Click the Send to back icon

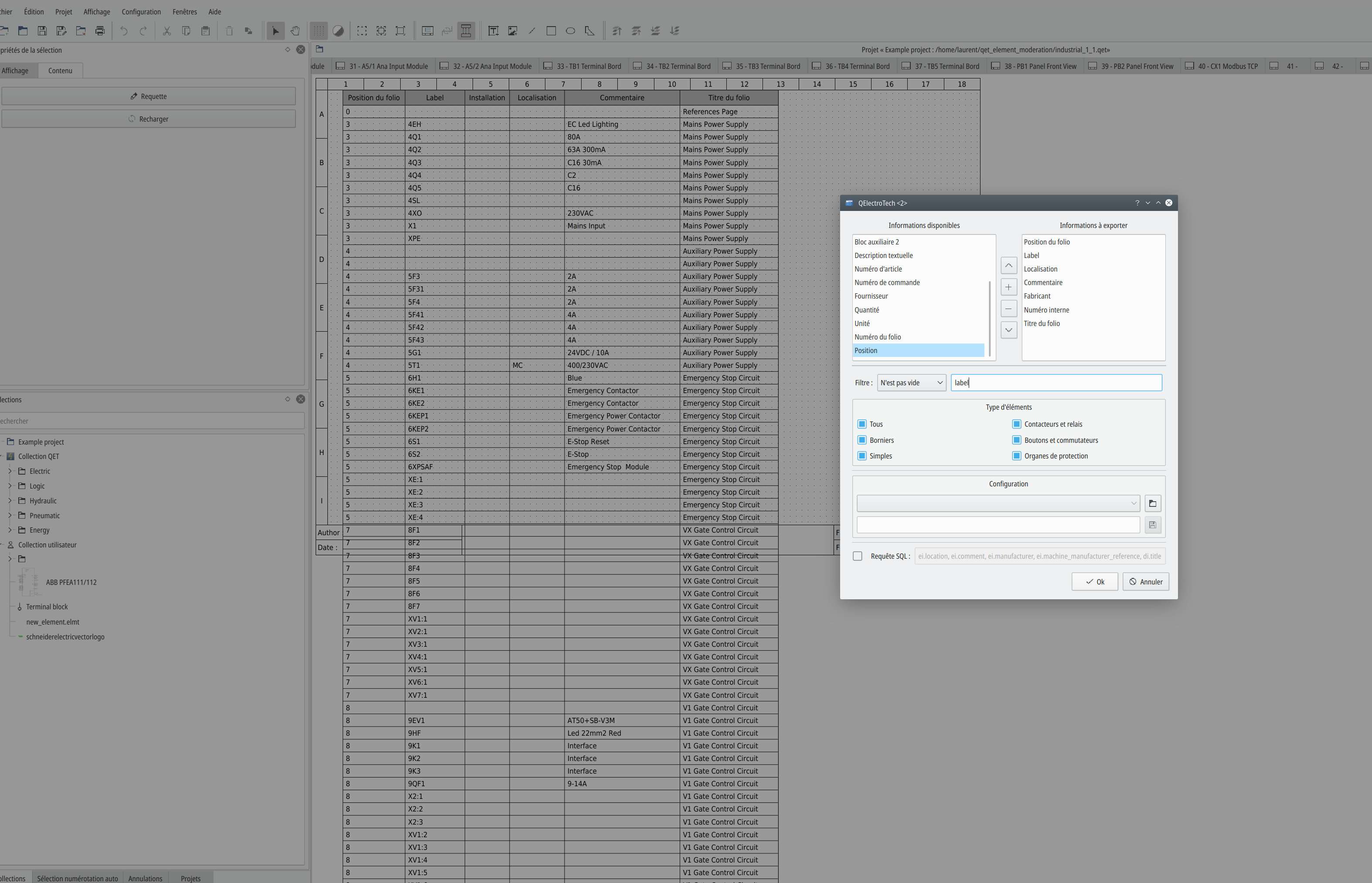coord(675,31)
